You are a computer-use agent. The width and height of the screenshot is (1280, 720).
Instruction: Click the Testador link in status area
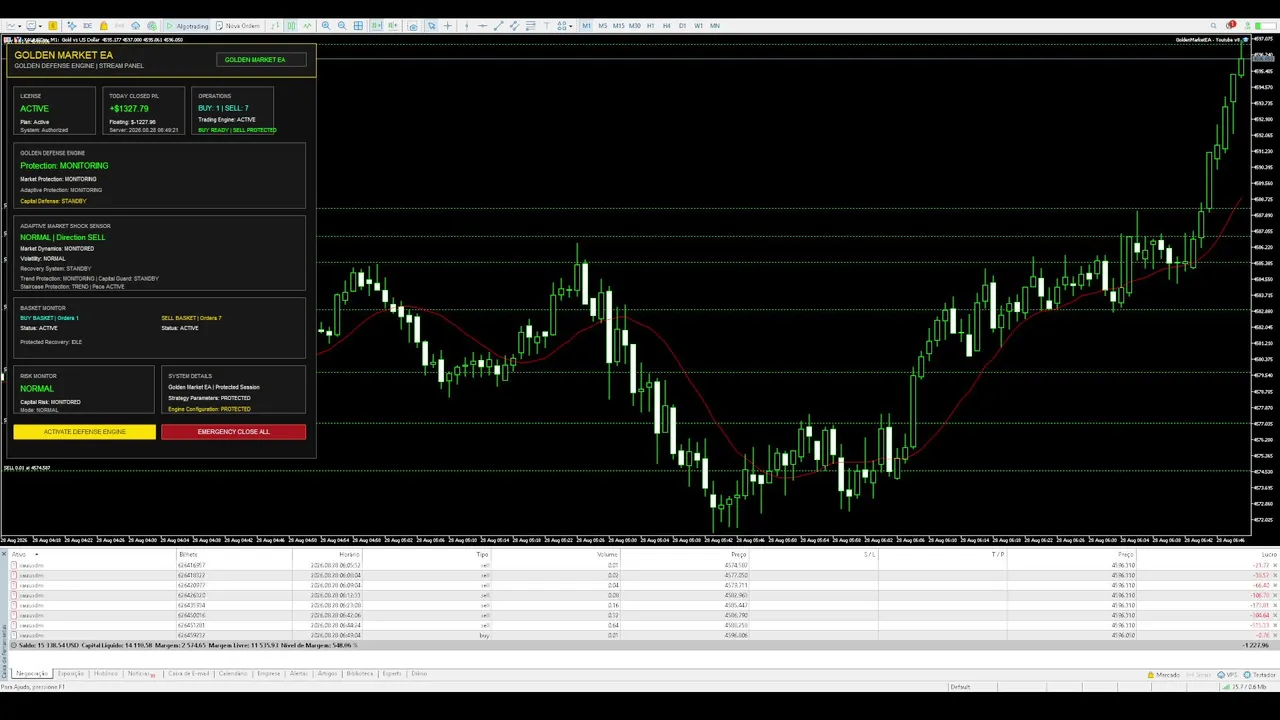coord(1260,675)
